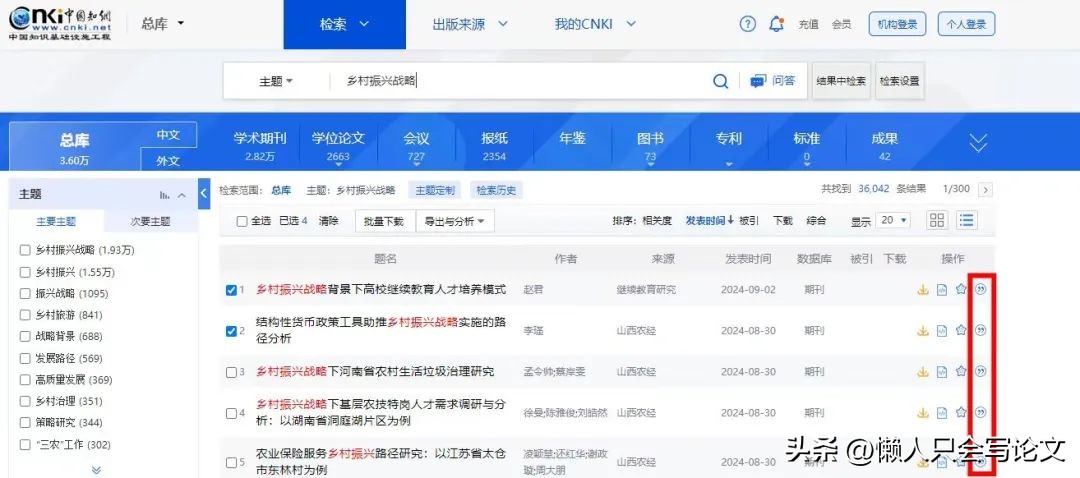Cite the article by 赵君
The image size is (1080, 478).
pos(981,289)
